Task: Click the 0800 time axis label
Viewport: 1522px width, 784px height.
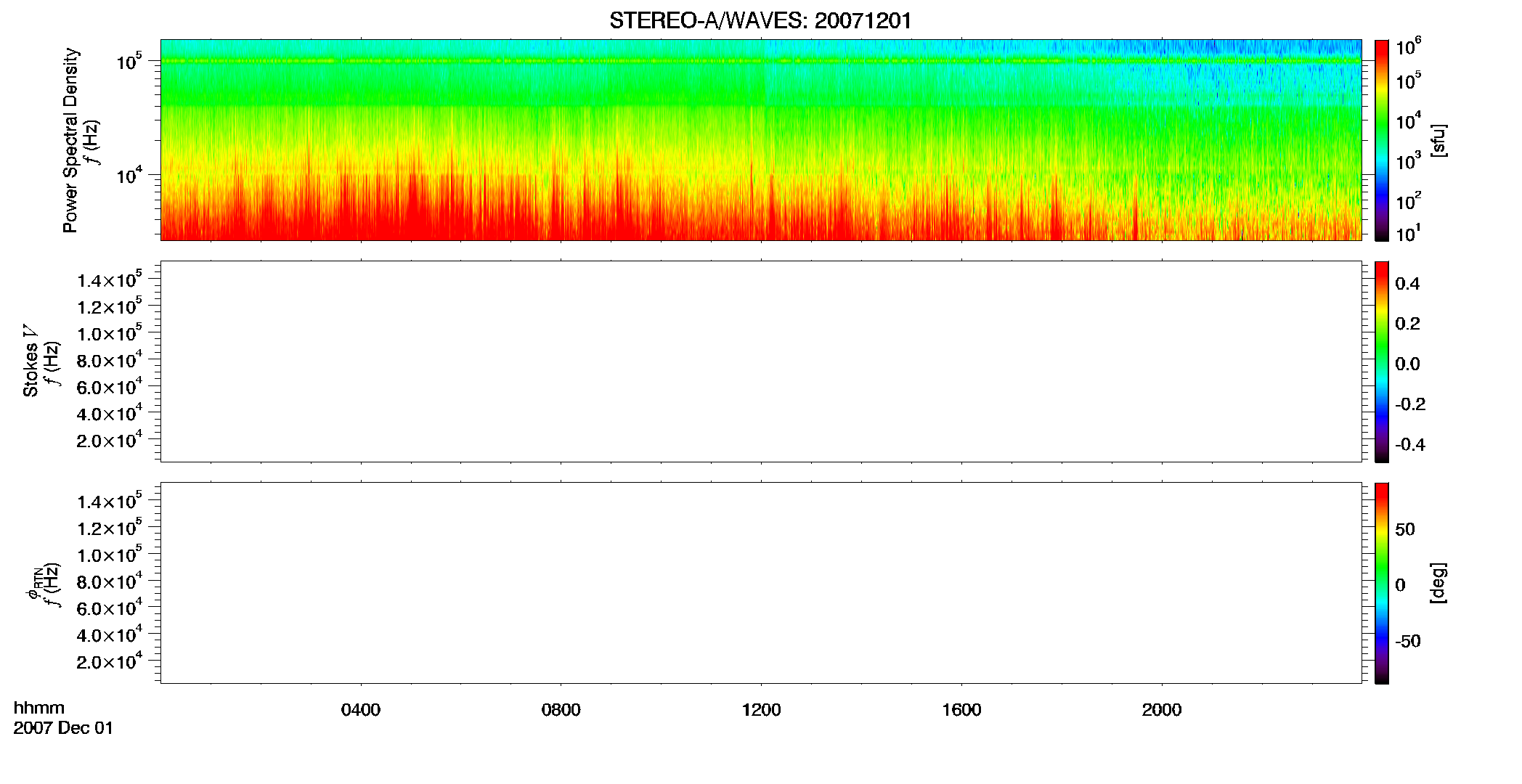Action: 561,710
